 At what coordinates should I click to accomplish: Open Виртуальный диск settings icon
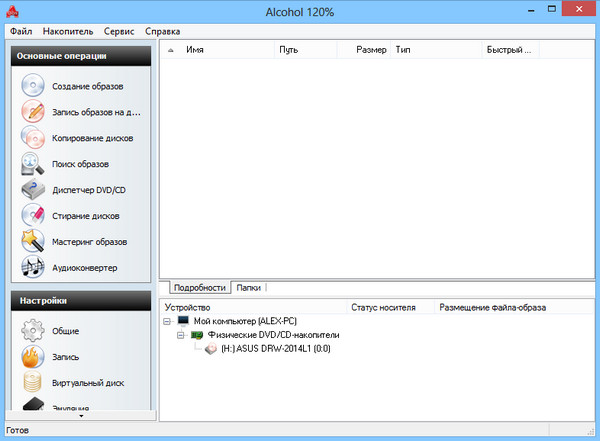(34, 382)
